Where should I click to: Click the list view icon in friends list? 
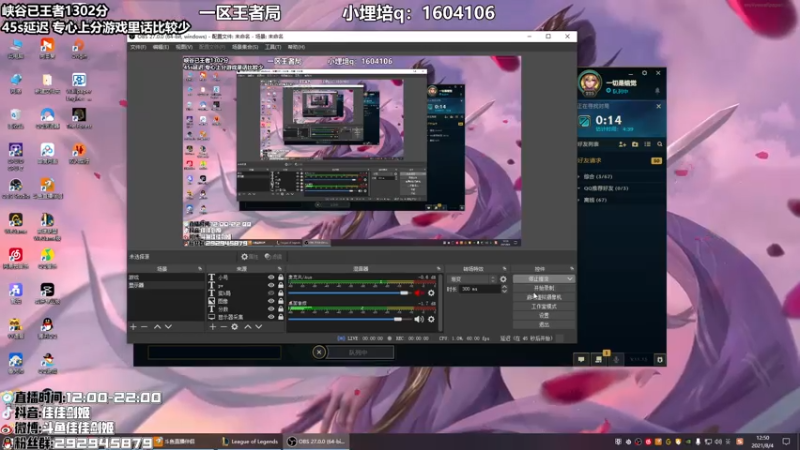(x=647, y=144)
